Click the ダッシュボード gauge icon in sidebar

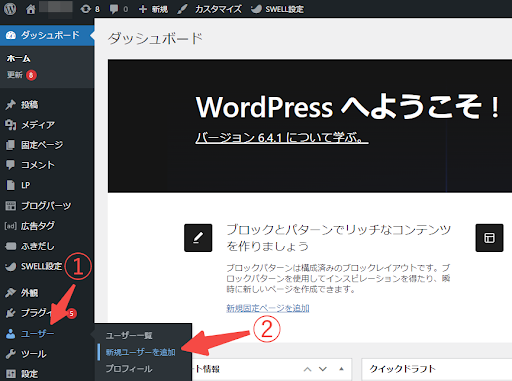tap(11, 35)
